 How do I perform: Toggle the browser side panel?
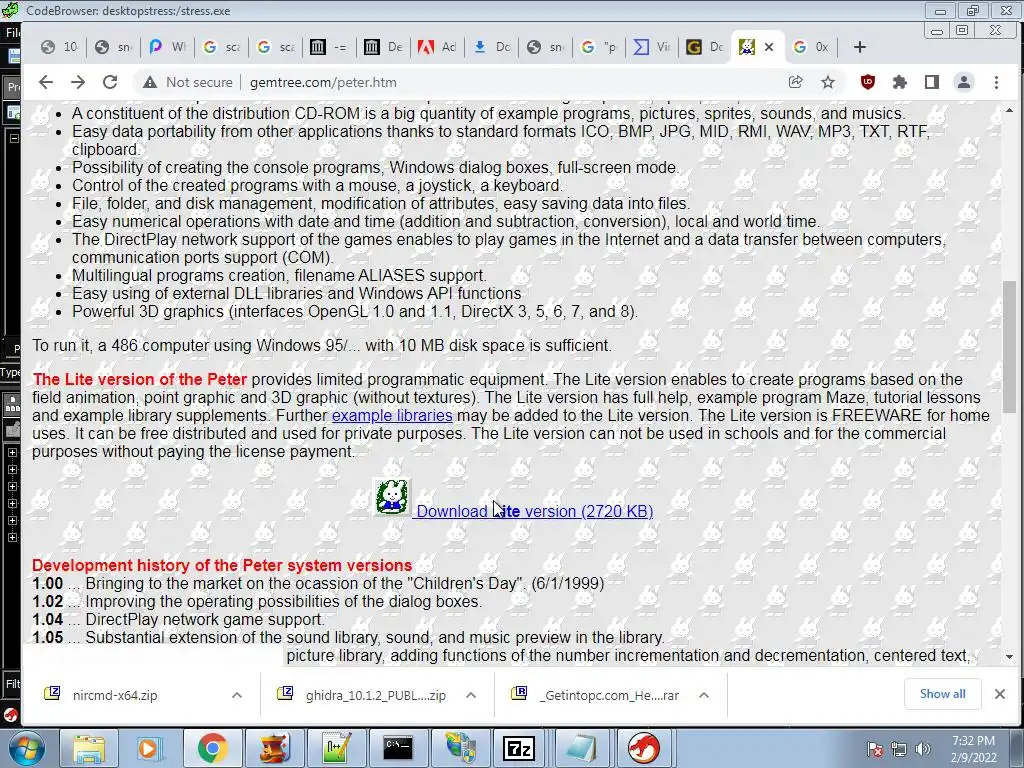932,82
